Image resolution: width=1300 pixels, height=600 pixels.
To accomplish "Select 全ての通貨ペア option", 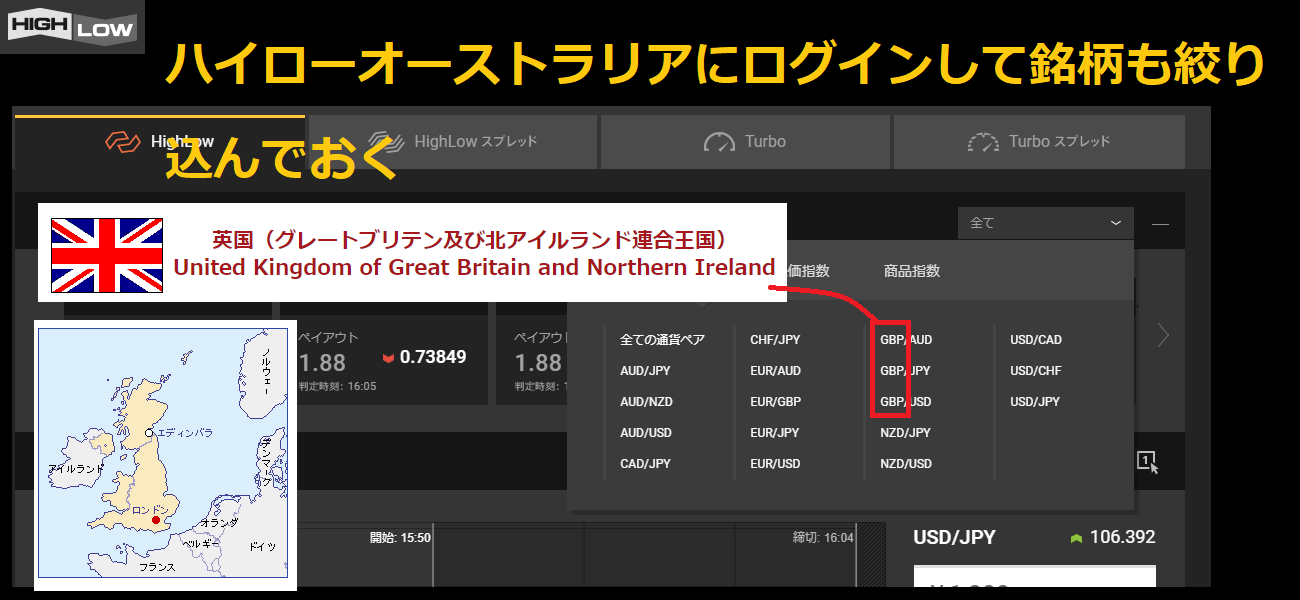I will [x=662, y=340].
